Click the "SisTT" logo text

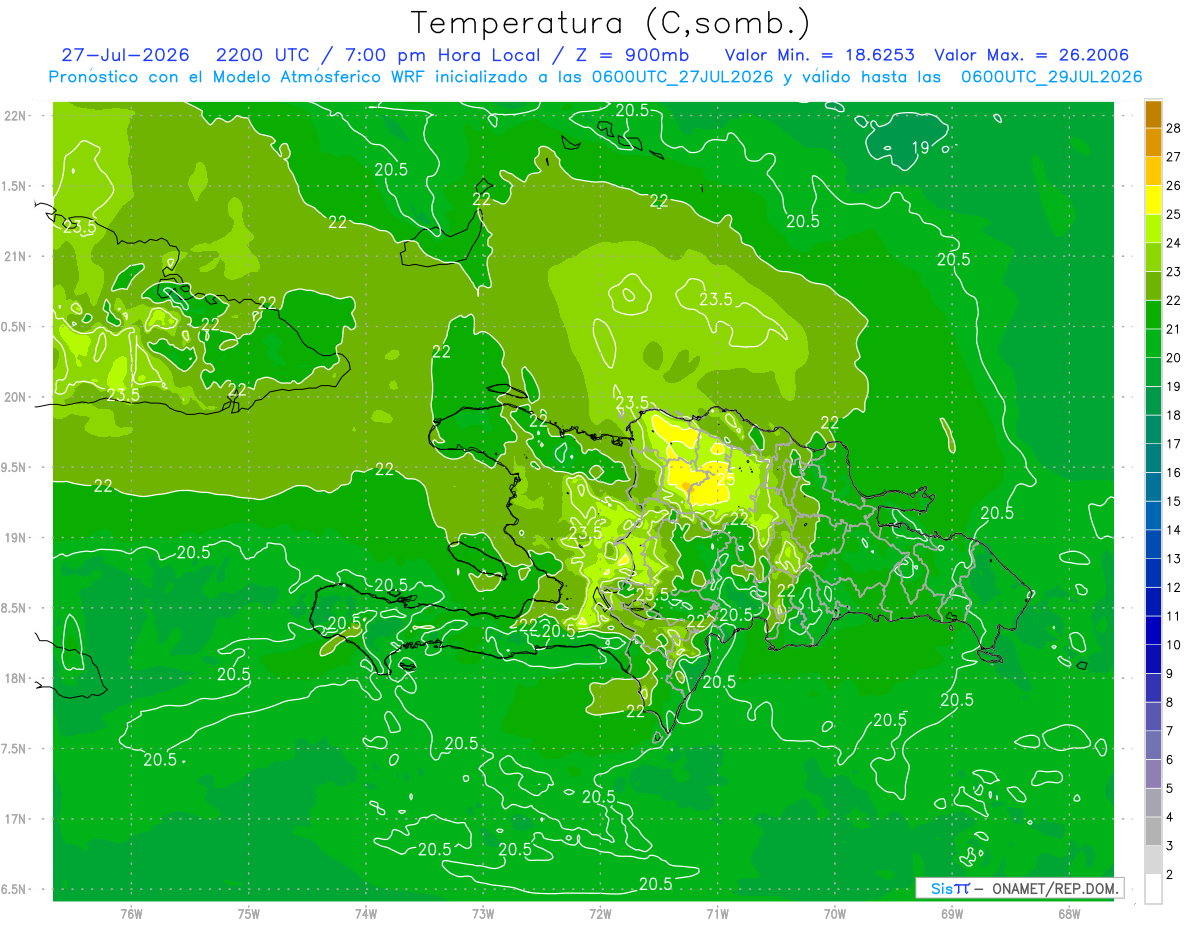[950, 888]
